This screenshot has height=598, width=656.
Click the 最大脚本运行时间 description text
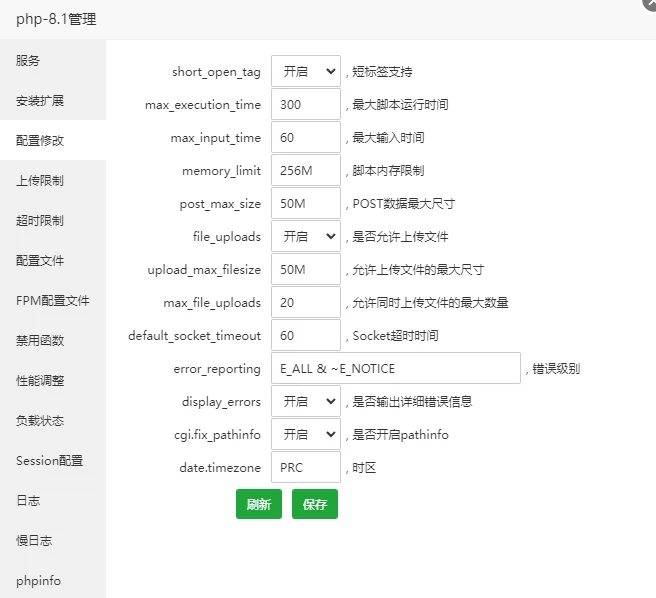tap(400, 104)
